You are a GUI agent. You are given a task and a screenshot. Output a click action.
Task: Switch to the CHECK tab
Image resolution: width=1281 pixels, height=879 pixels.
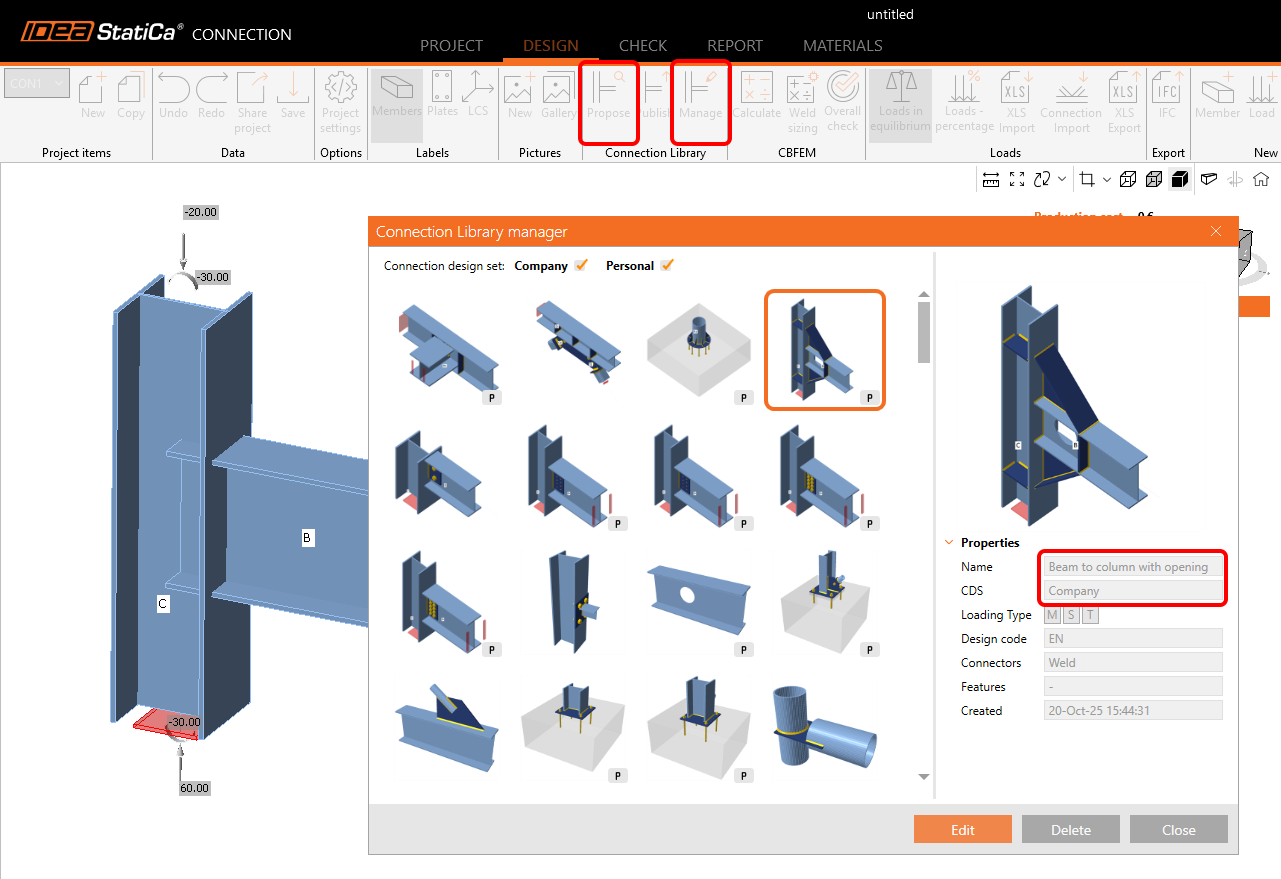(643, 46)
